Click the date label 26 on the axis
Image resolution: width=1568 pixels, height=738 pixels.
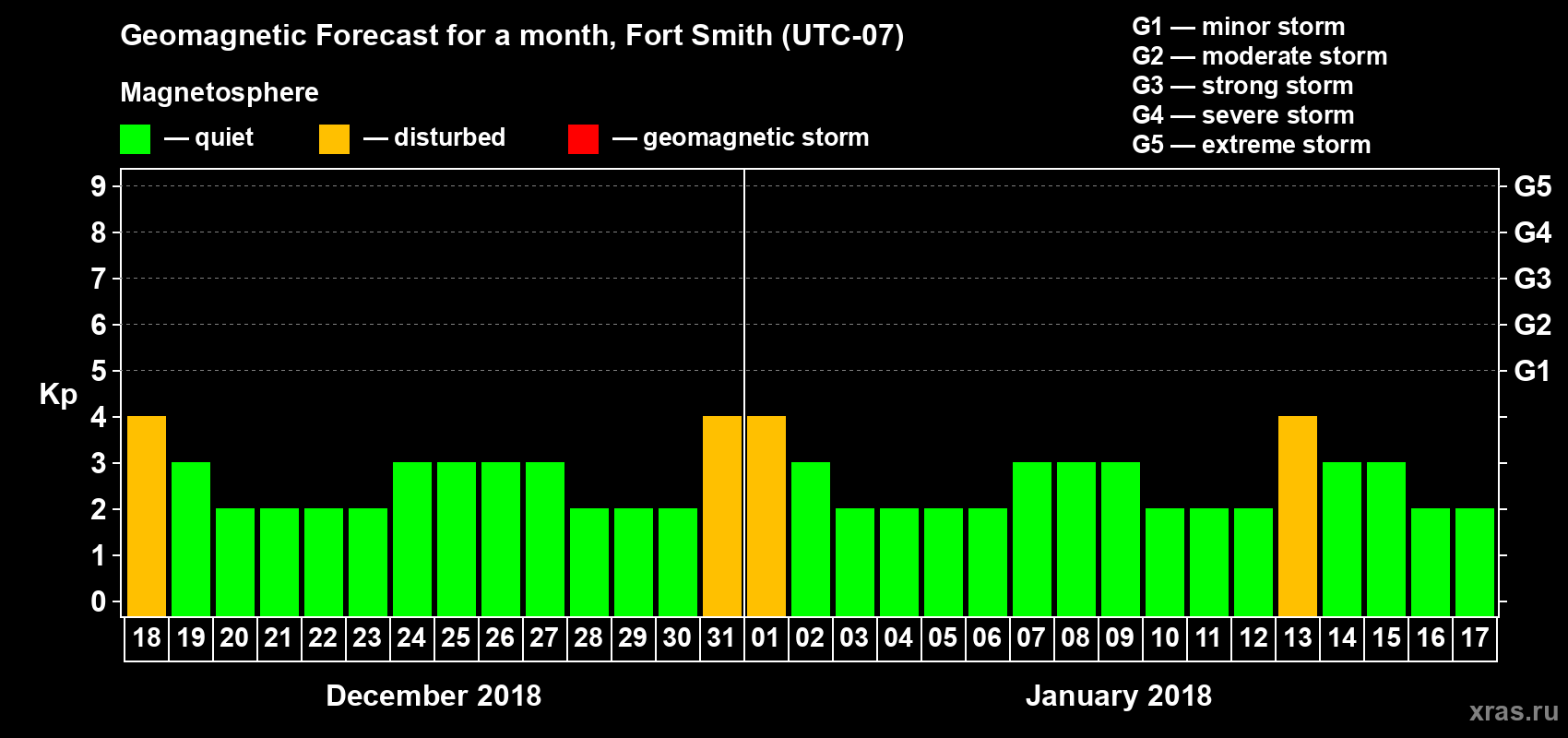(x=500, y=638)
